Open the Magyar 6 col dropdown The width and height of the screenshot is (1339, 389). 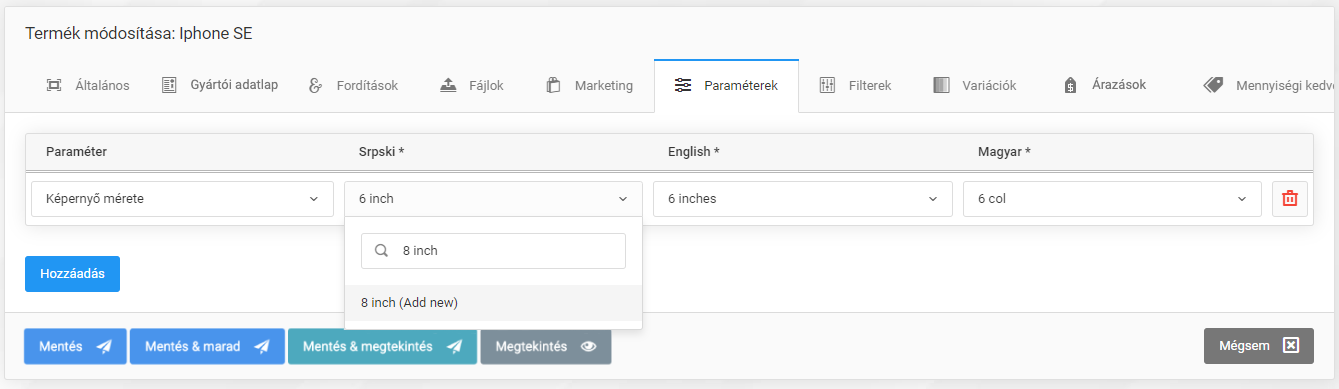[x=1112, y=199]
